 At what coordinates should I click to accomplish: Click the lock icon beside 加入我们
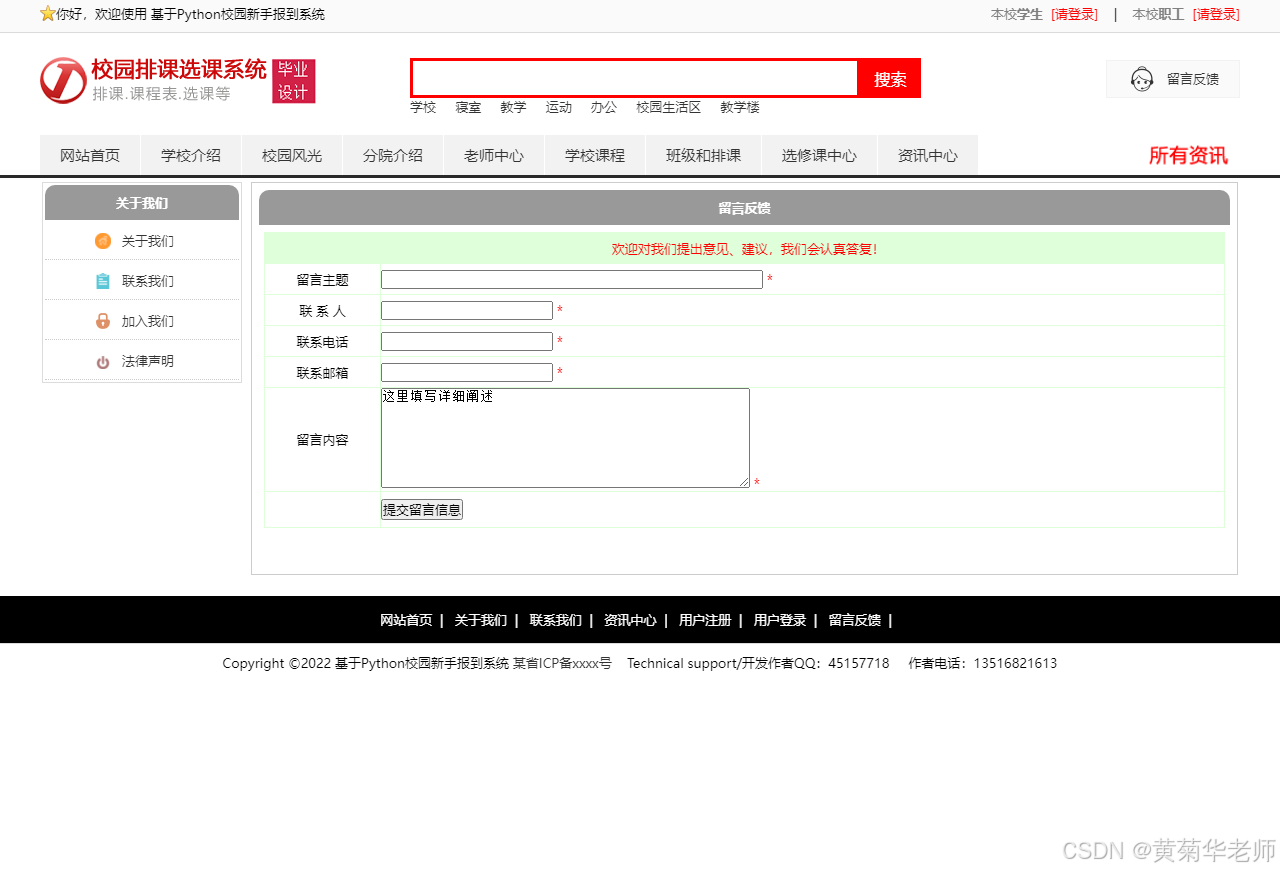pos(103,321)
